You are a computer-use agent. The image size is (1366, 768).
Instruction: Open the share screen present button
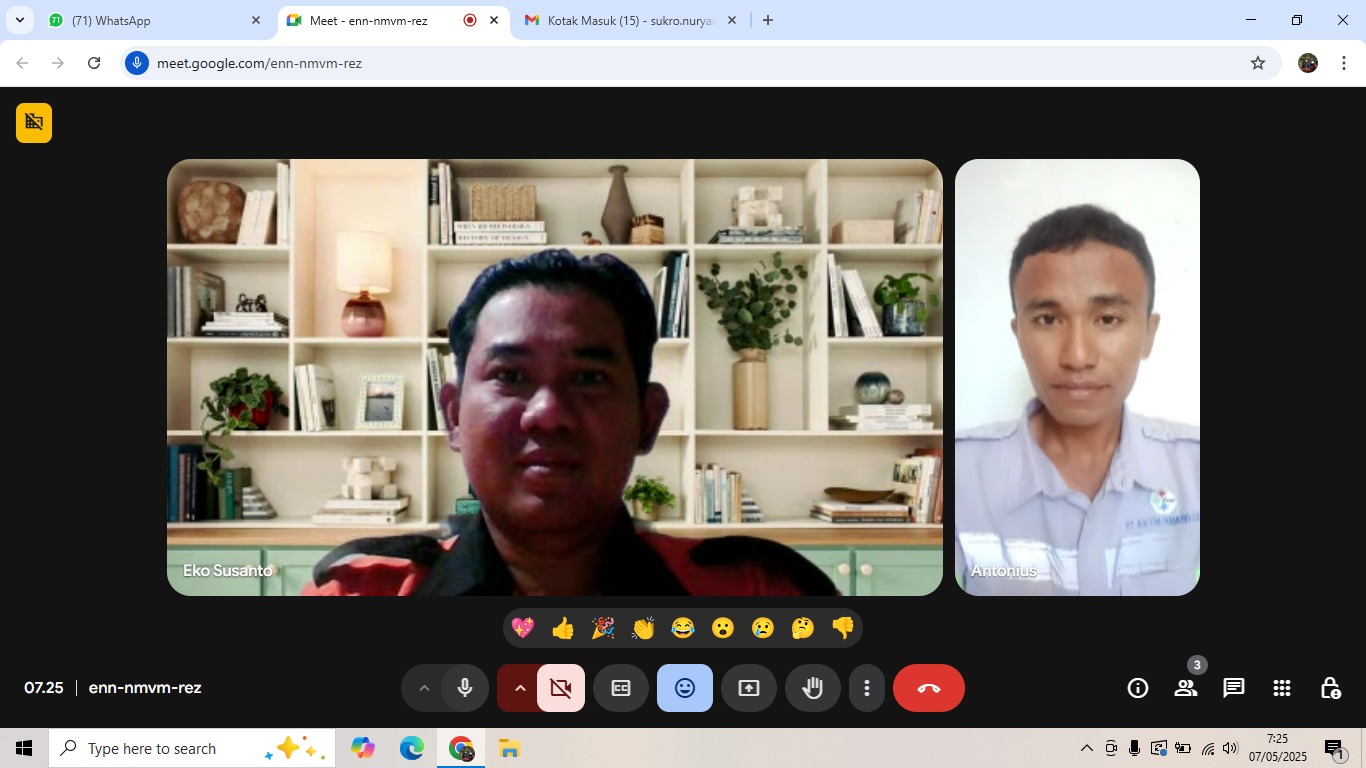pyautogui.click(x=748, y=688)
